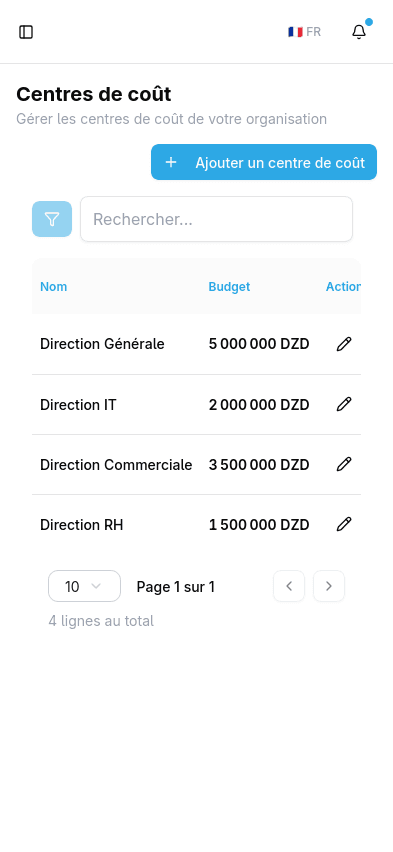Go to the next page chevron

point(329,586)
